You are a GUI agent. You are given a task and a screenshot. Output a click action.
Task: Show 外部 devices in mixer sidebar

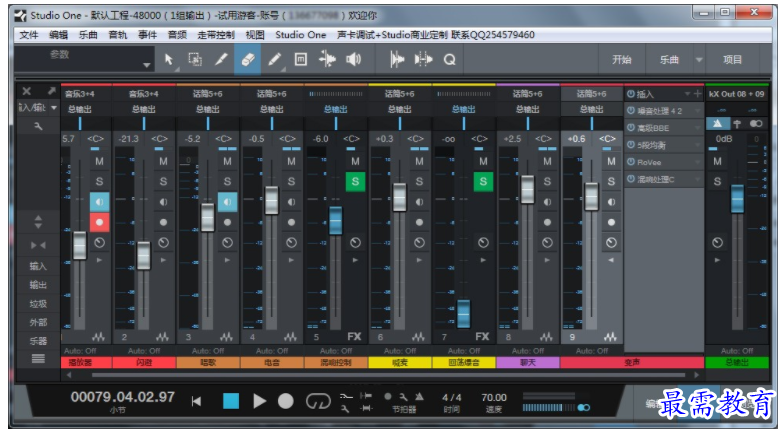click(x=38, y=322)
